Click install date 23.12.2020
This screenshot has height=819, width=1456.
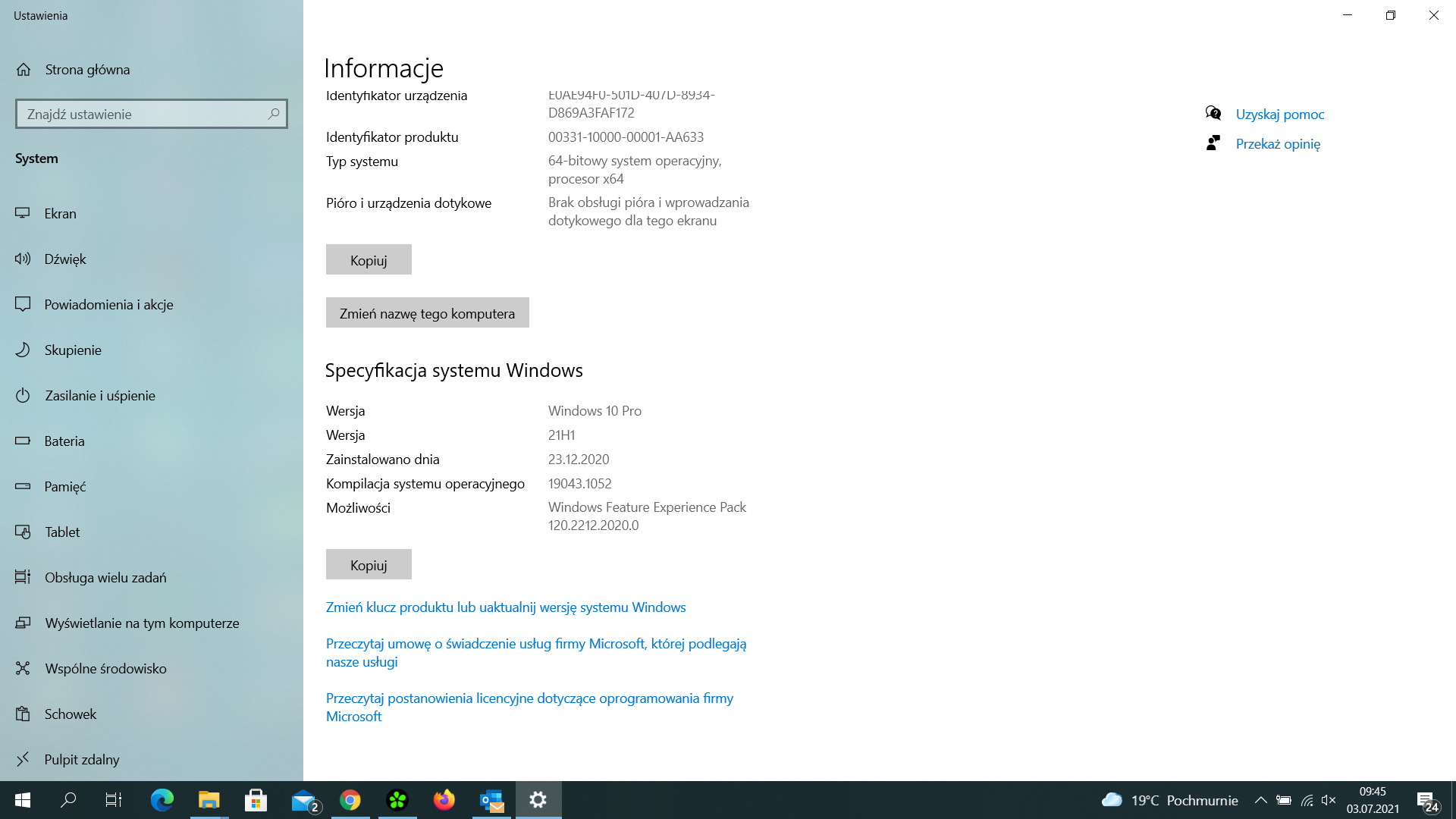pos(579,460)
